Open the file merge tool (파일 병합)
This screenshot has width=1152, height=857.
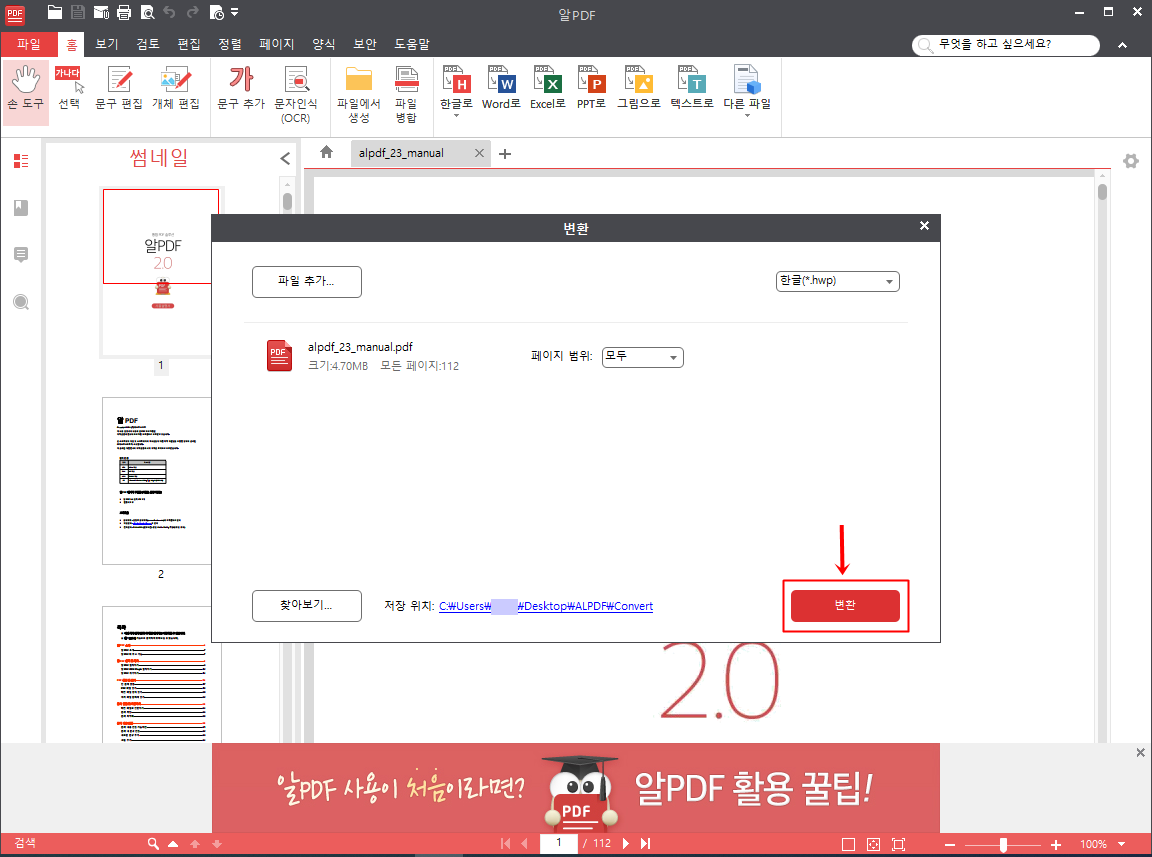406,94
